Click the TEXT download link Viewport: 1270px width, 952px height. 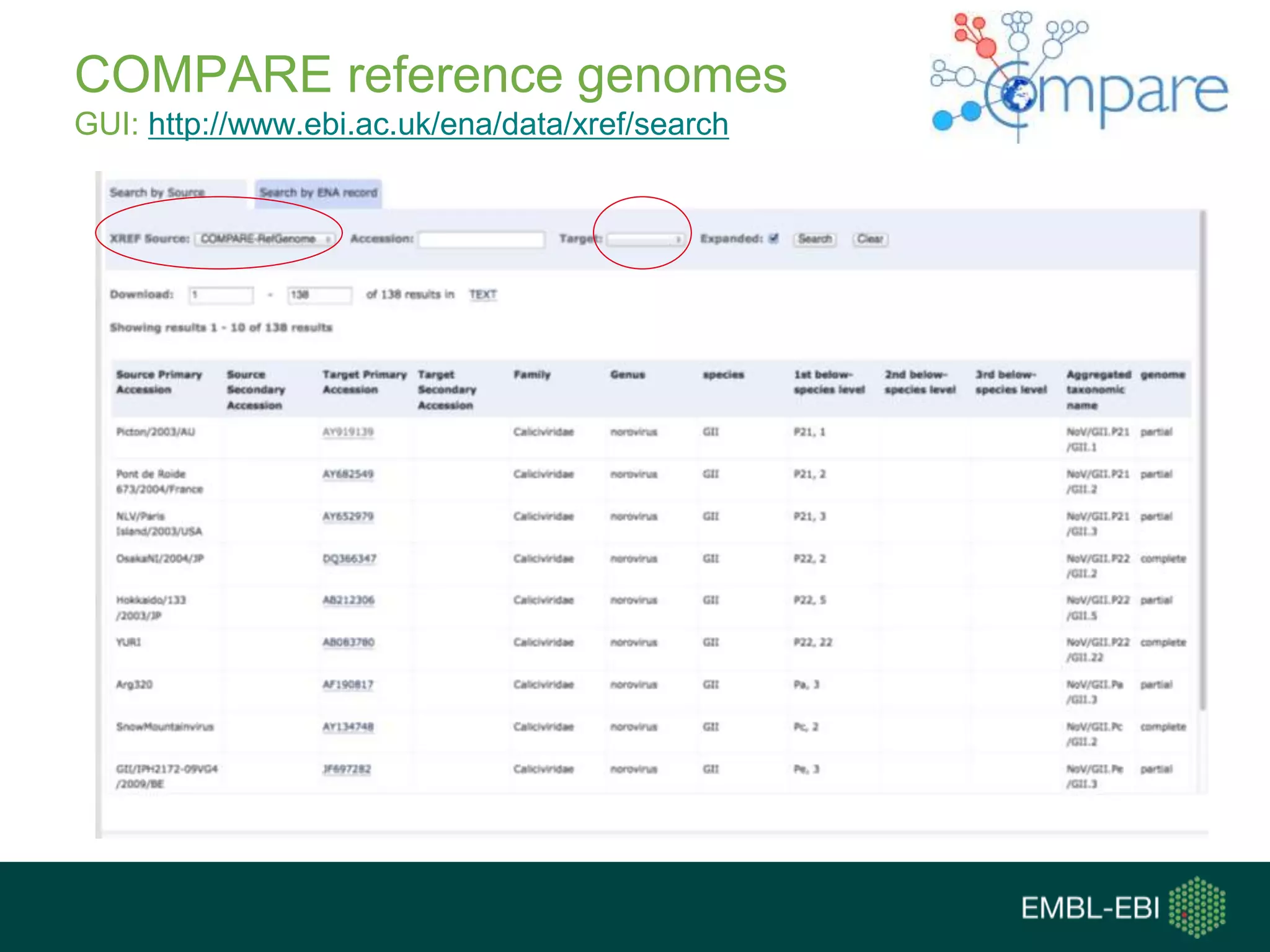(482, 294)
